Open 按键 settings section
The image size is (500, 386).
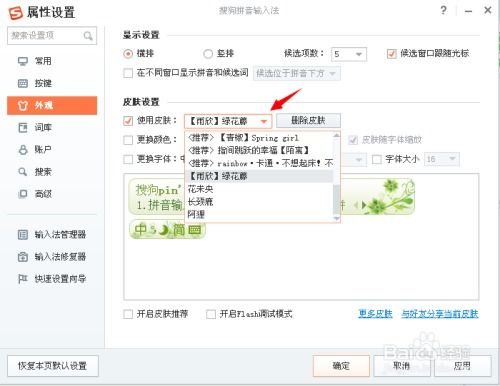coord(52,83)
